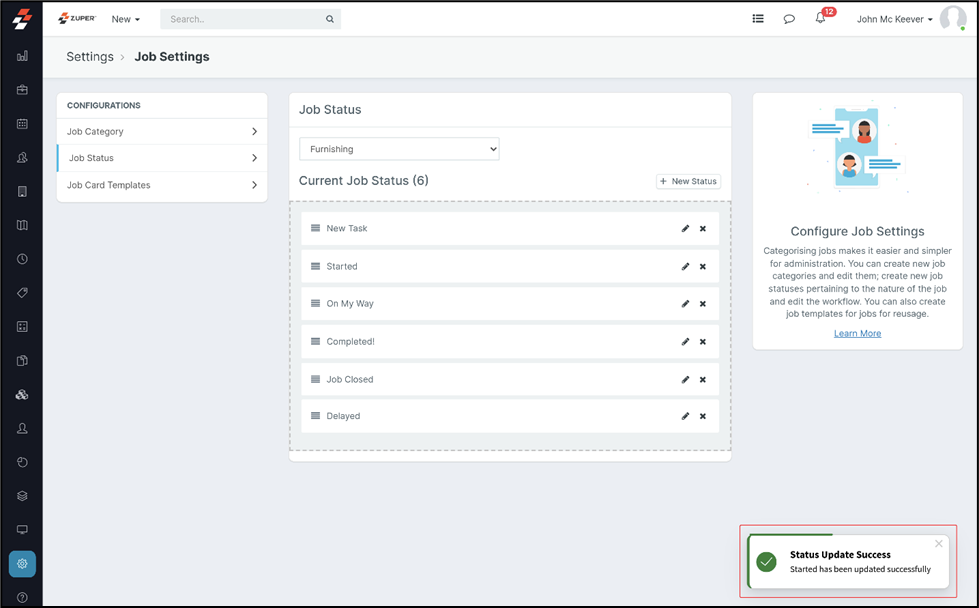Open the help icon in sidebar
979x608 pixels.
22,598
